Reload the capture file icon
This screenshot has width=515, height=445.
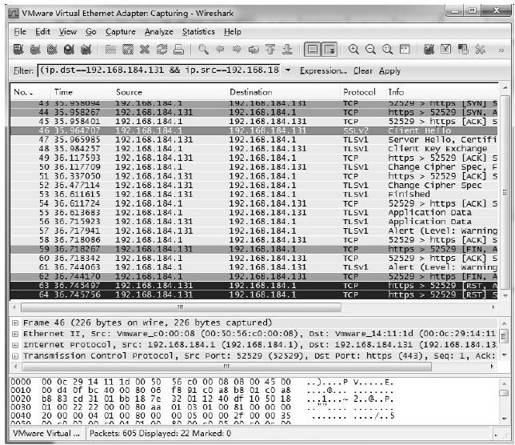pyautogui.click(x=162, y=50)
